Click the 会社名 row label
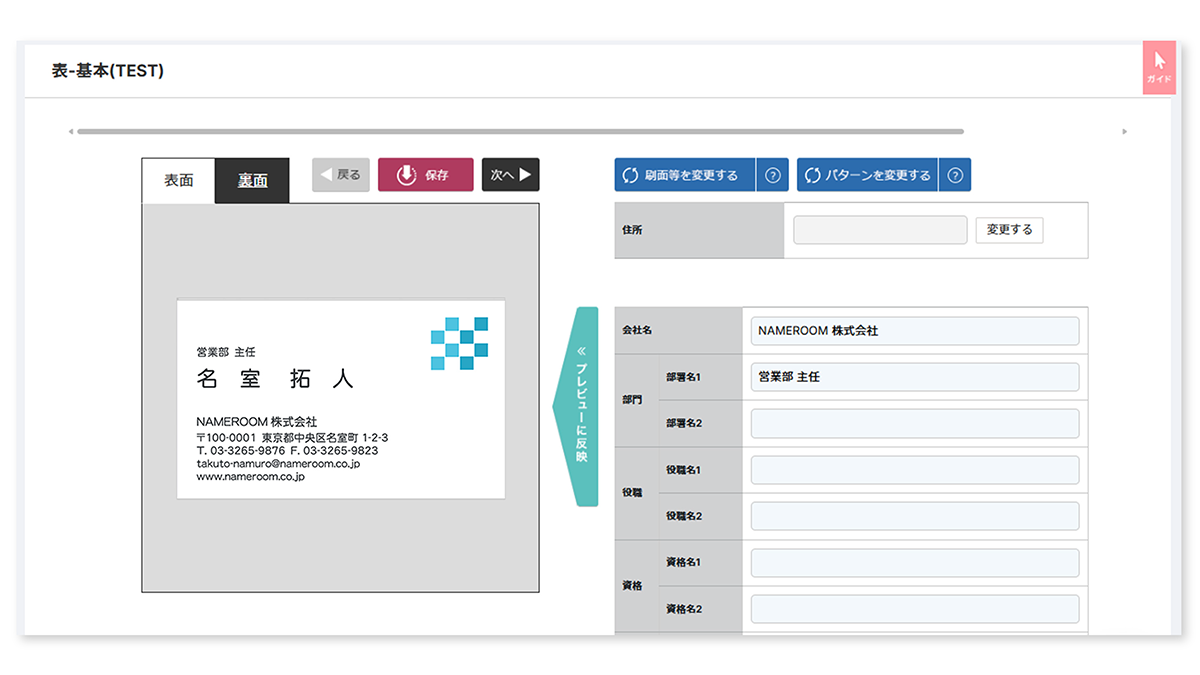The height and width of the screenshot is (675, 1200). pos(637,330)
